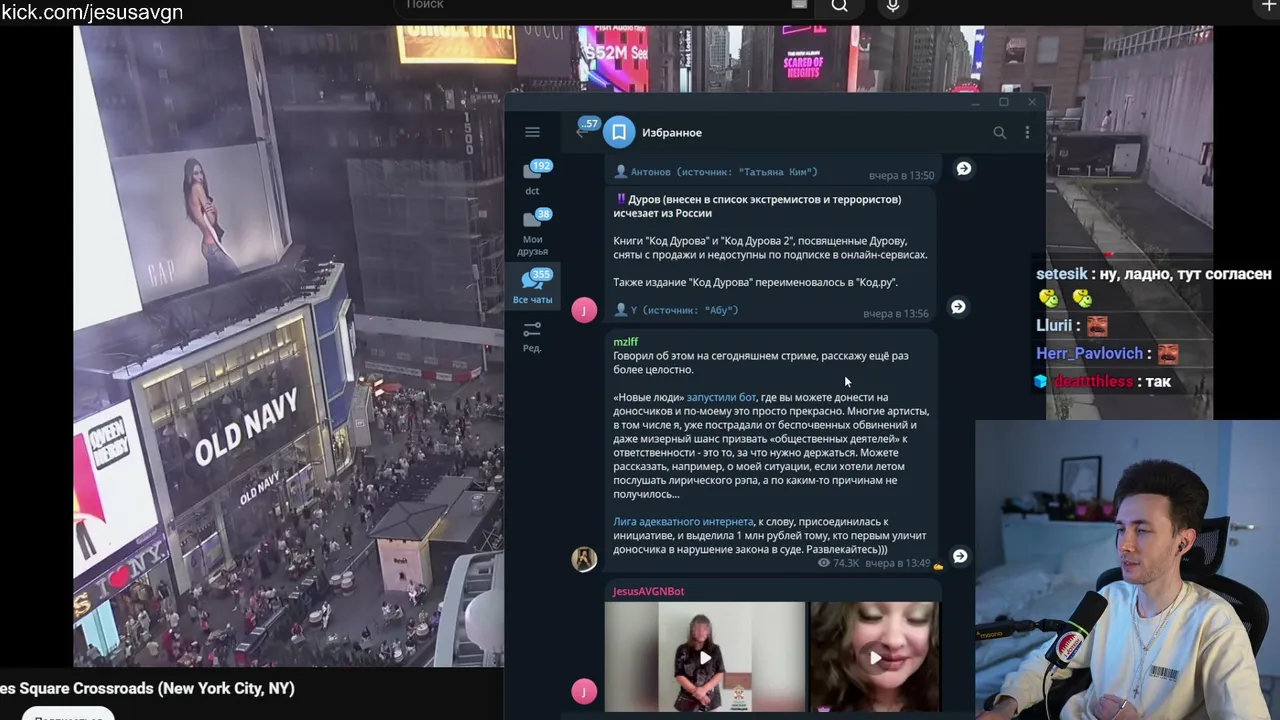Click the Избранное chat title

(x=672, y=132)
